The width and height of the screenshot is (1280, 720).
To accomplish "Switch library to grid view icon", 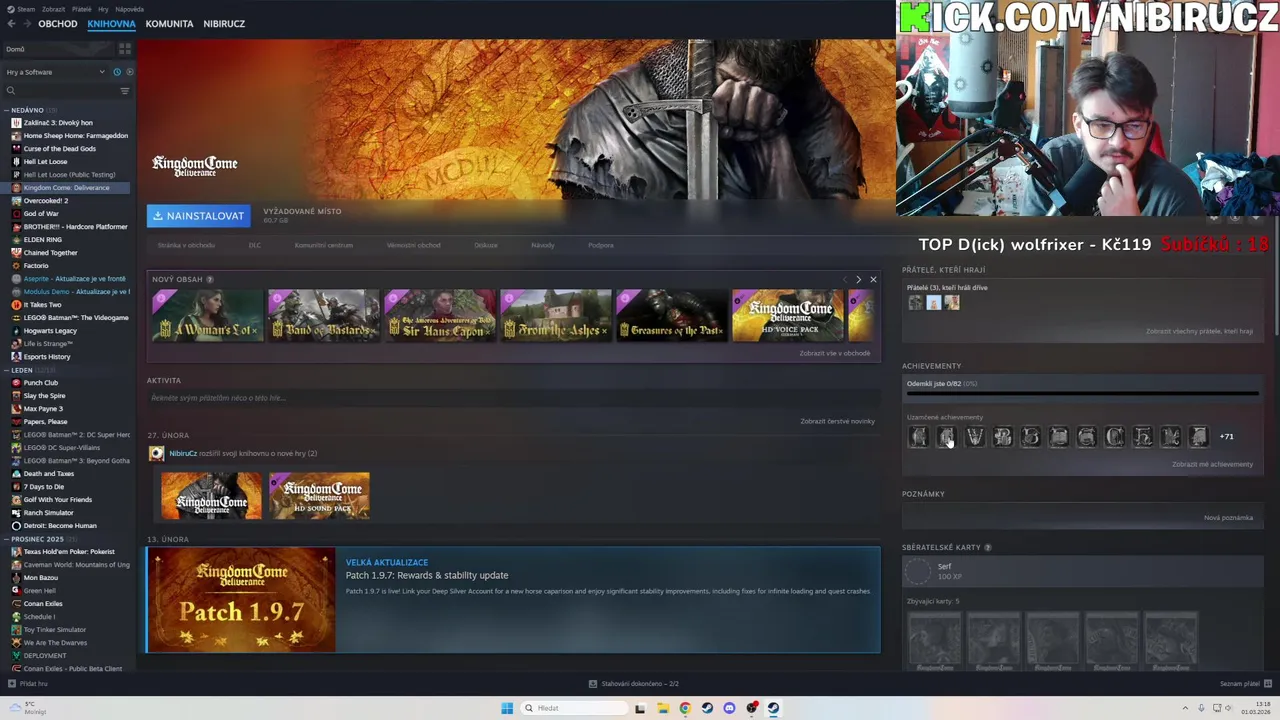I will [x=125, y=48].
